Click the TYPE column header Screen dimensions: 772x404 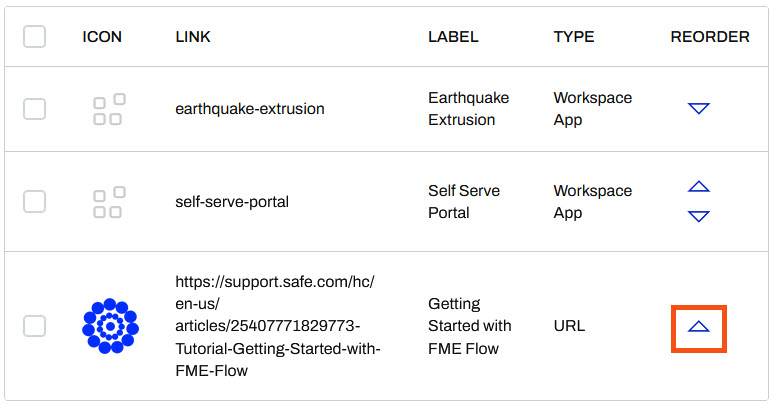[574, 37]
